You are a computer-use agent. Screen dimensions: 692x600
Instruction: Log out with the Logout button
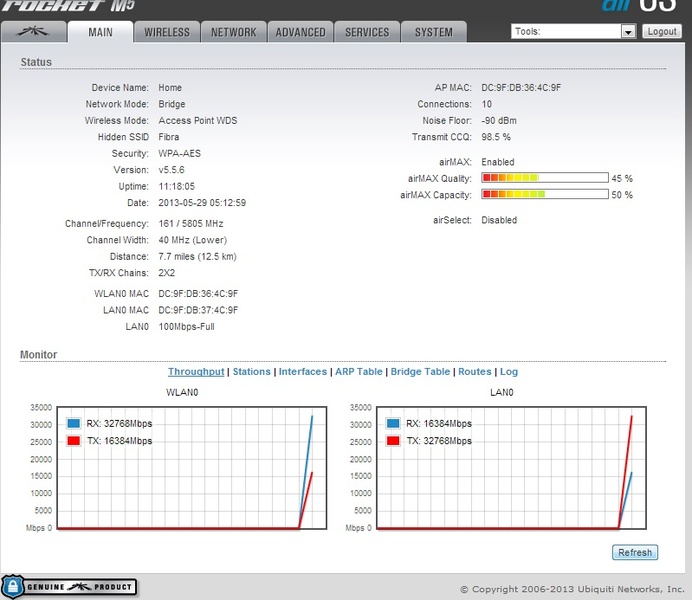[662, 31]
